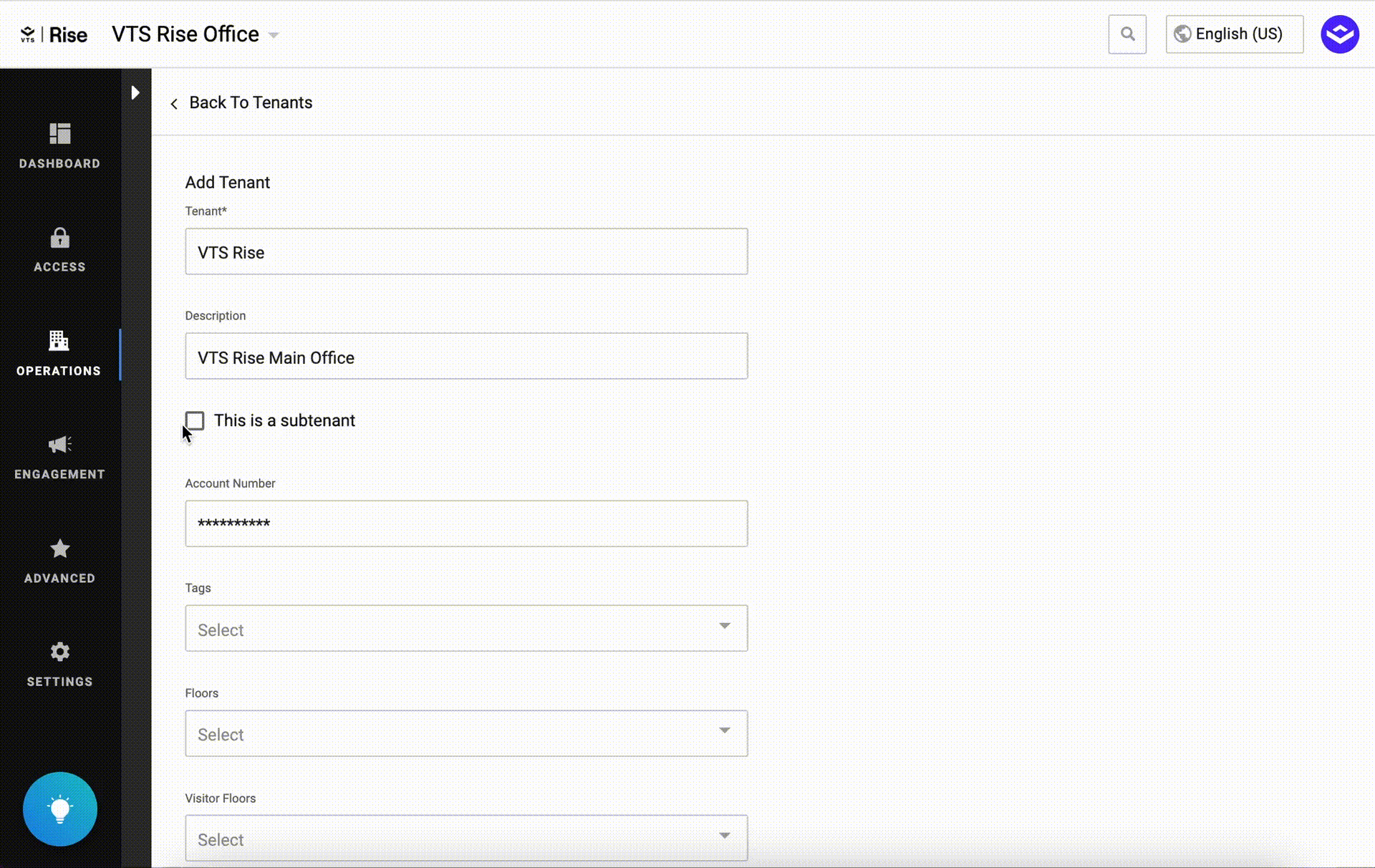The image size is (1375, 868).
Task: Expand the sidebar with the arrow
Action: [135, 92]
